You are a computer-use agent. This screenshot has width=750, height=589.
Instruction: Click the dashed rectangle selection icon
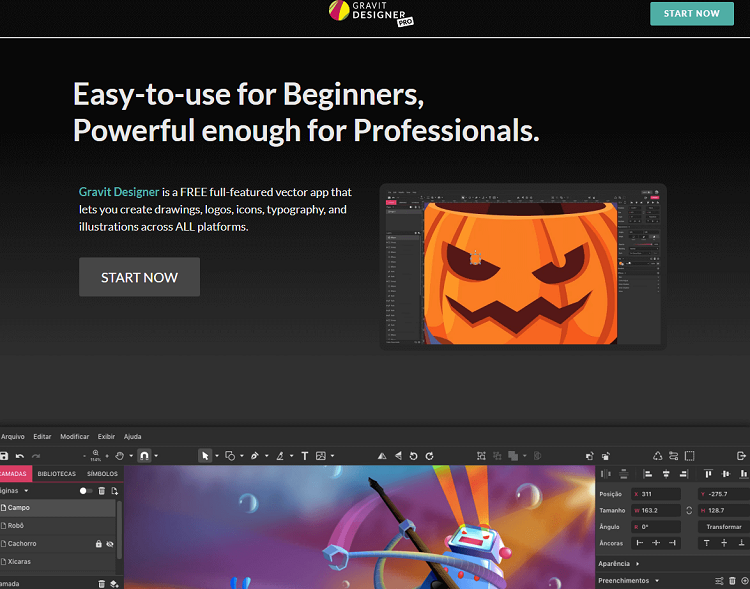[689, 456]
